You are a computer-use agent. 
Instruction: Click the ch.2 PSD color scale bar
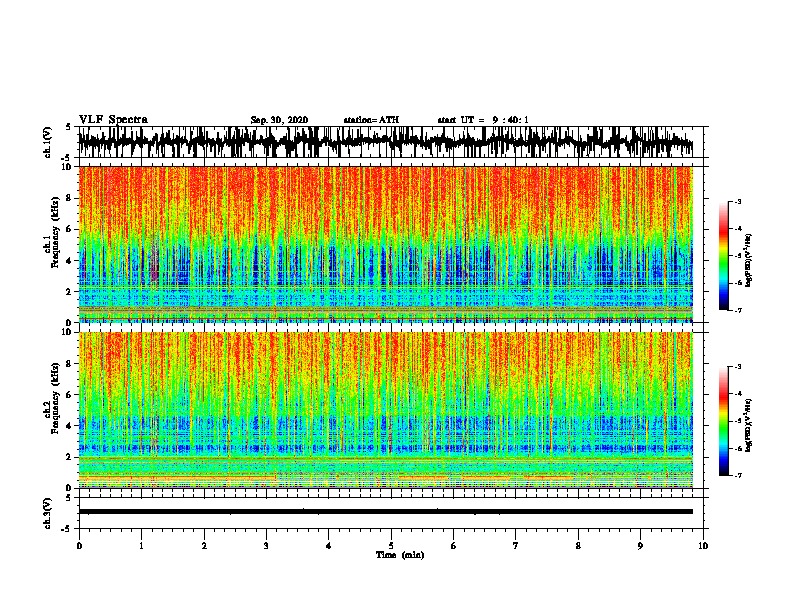(724, 421)
